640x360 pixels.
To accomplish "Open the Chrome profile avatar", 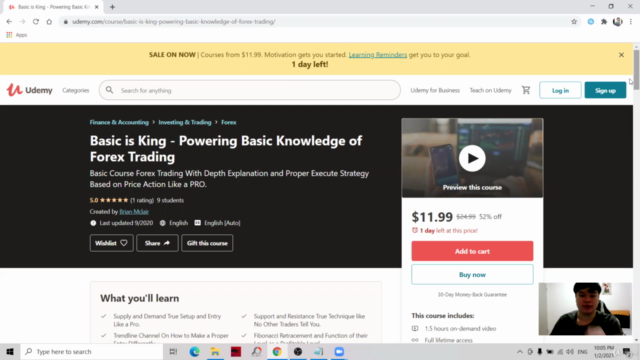I will point(618,22).
